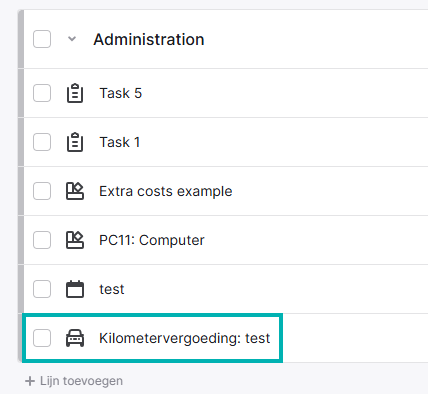428x394 pixels.
Task: Click Lijn toevoegen to add line
Action: point(81,381)
